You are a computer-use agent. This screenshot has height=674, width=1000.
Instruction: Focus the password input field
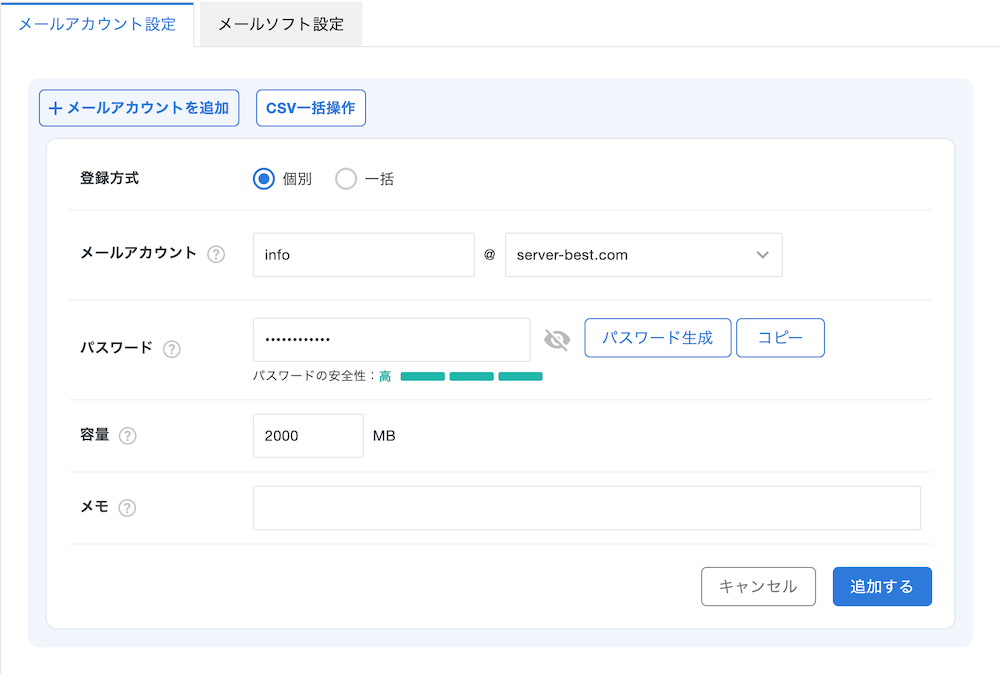click(x=392, y=340)
